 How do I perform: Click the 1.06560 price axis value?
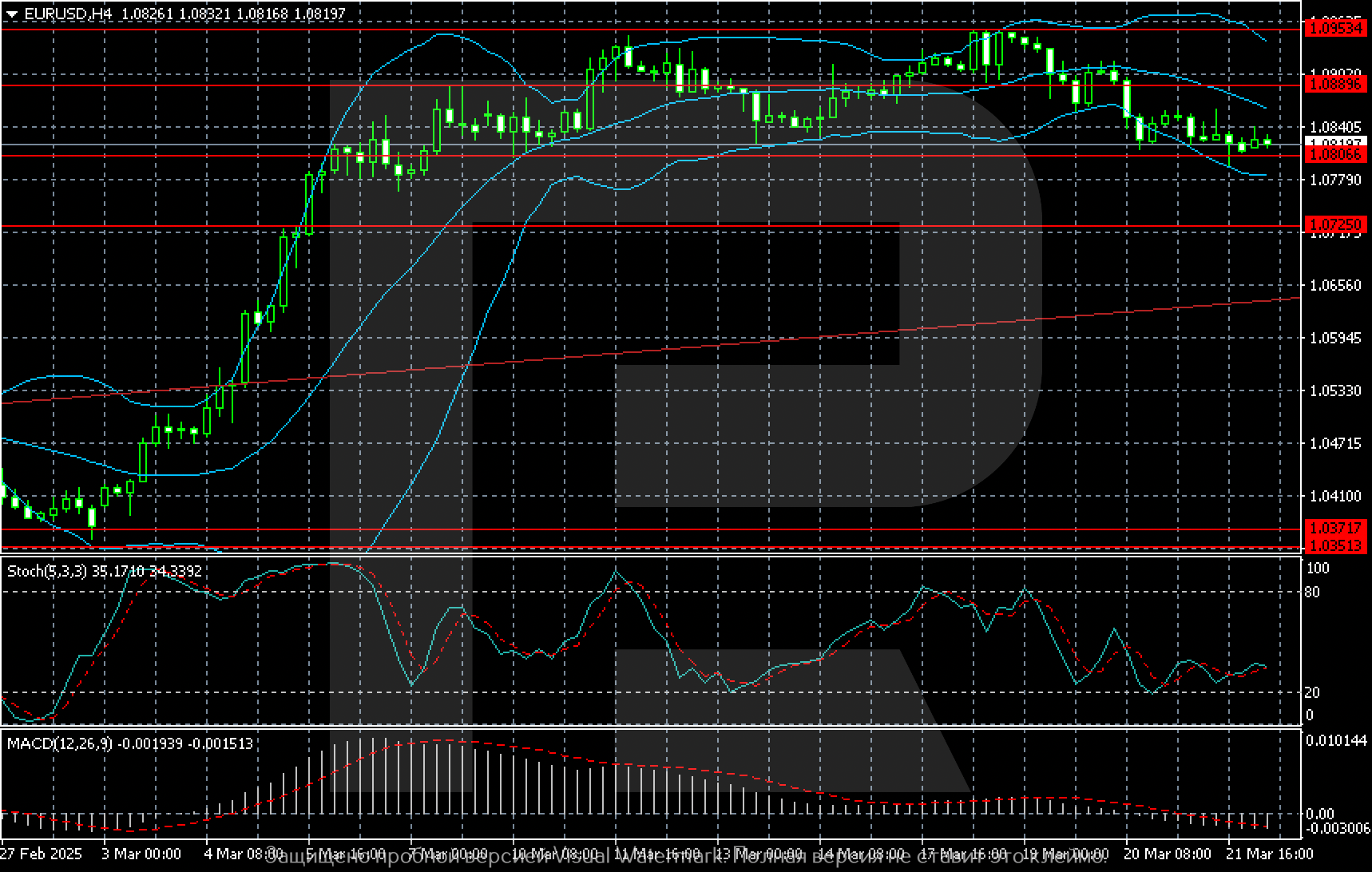click(1334, 285)
